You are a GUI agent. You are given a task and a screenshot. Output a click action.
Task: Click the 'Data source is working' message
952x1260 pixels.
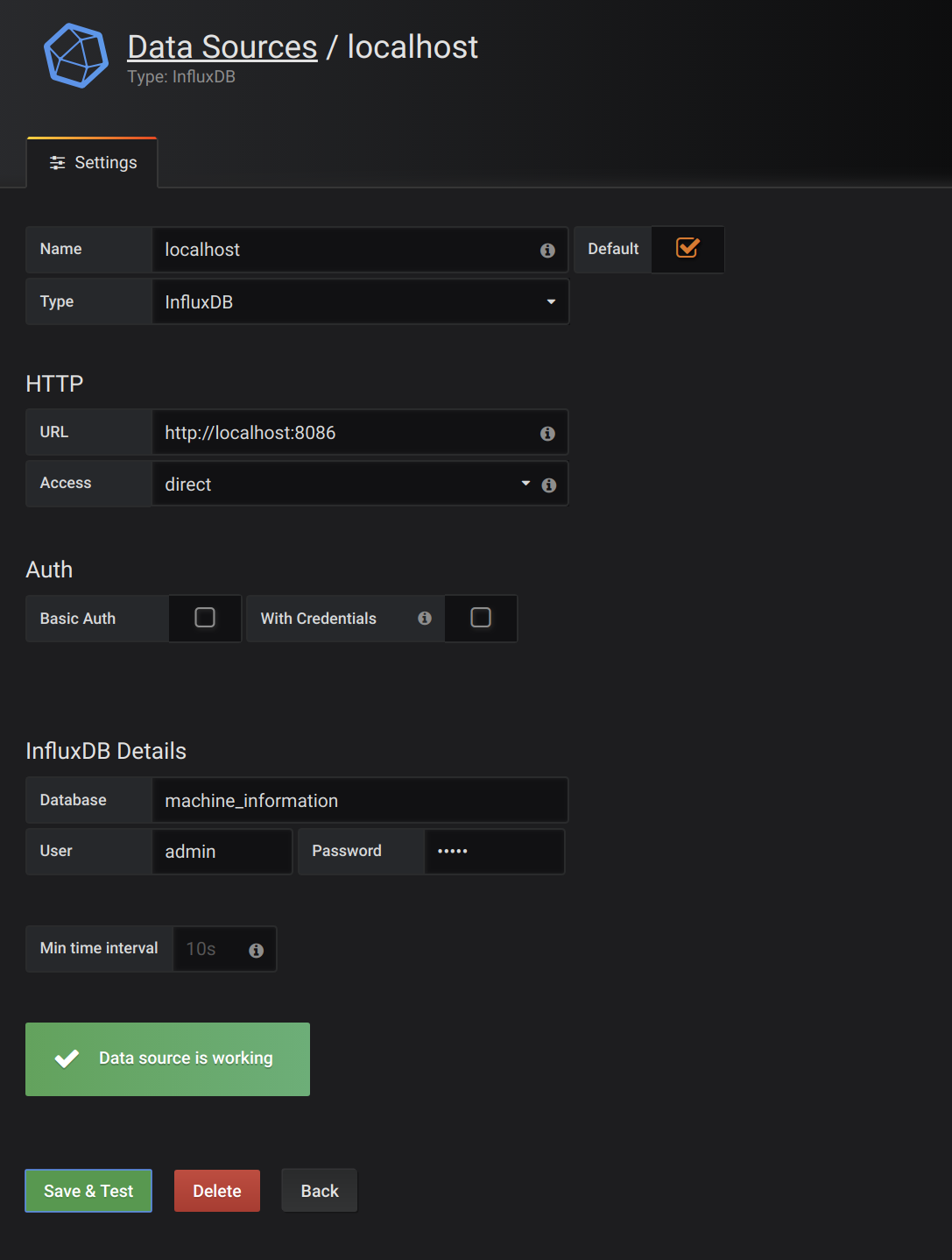click(x=186, y=1058)
